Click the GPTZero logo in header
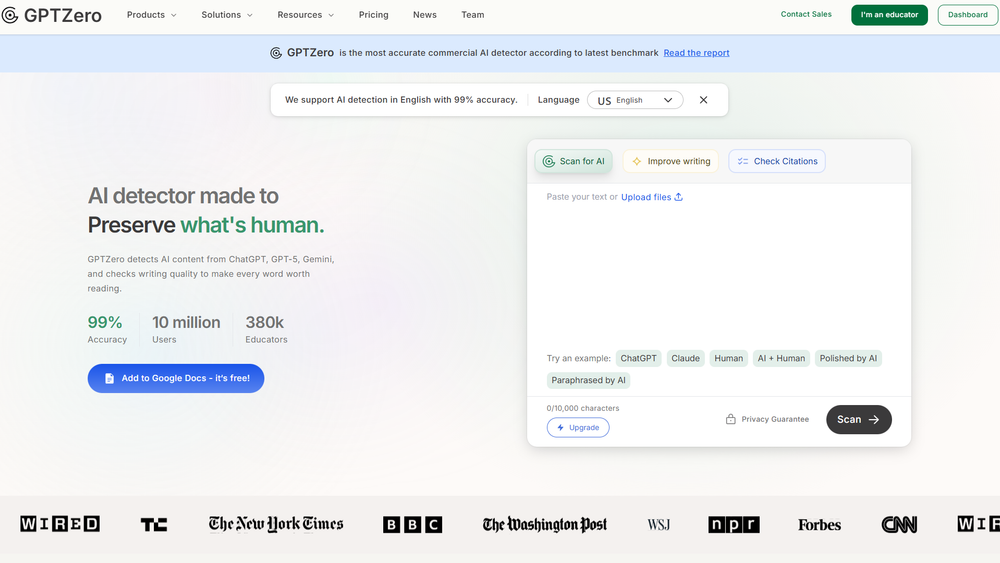 pyautogui.click(x=52, y=15)
